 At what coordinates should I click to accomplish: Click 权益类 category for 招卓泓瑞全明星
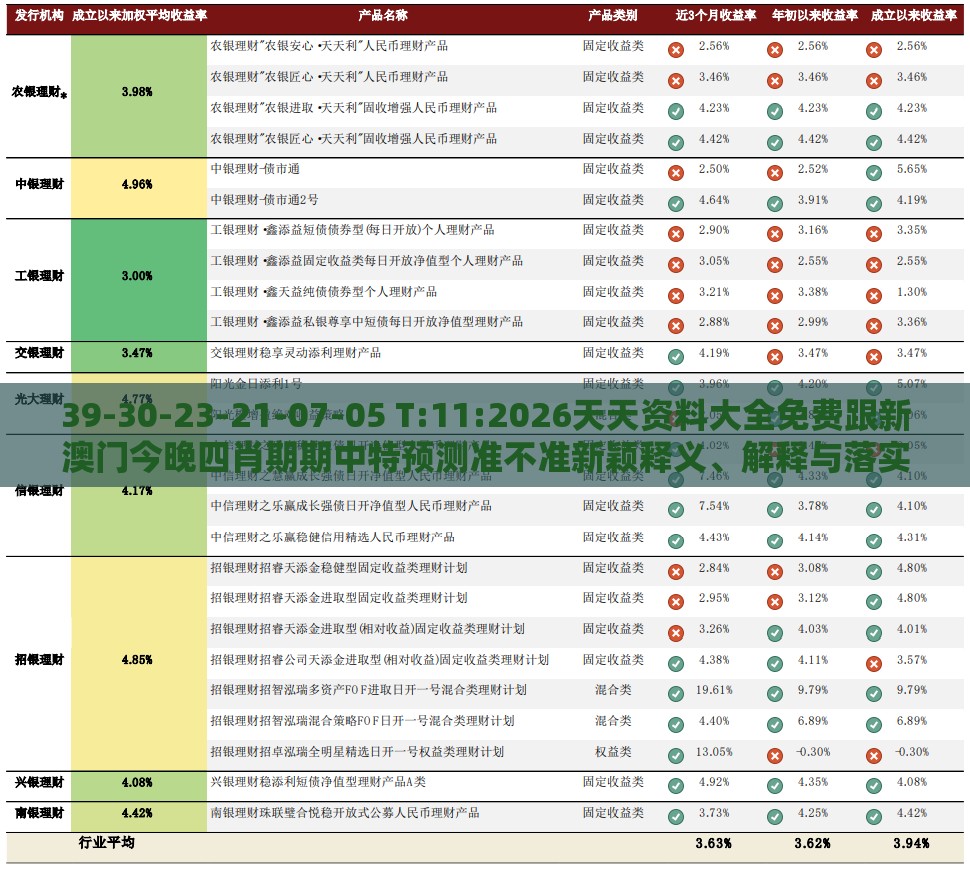pyautogui.click(x=613, y=752)
